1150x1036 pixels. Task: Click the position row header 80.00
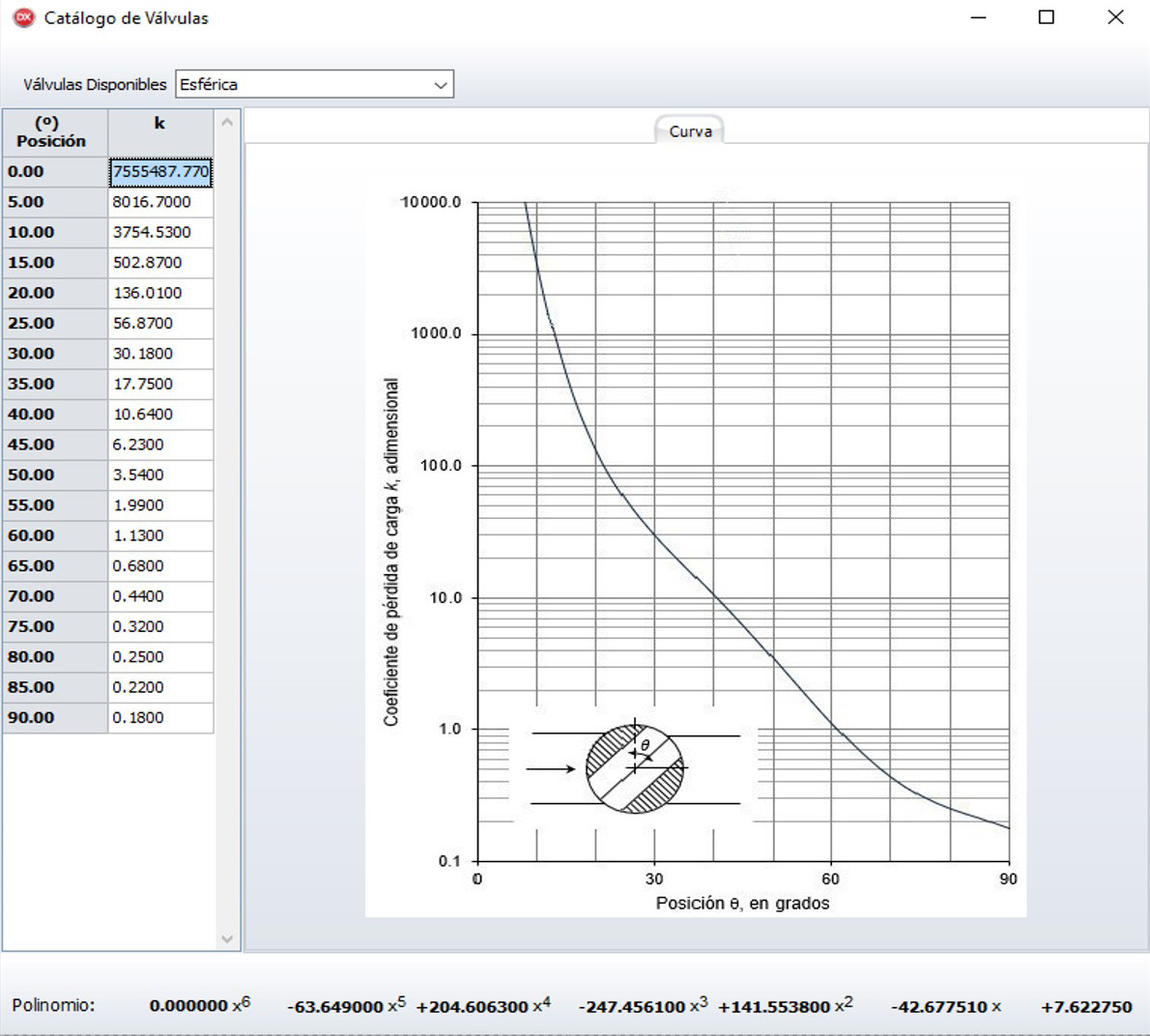point(55,657)
